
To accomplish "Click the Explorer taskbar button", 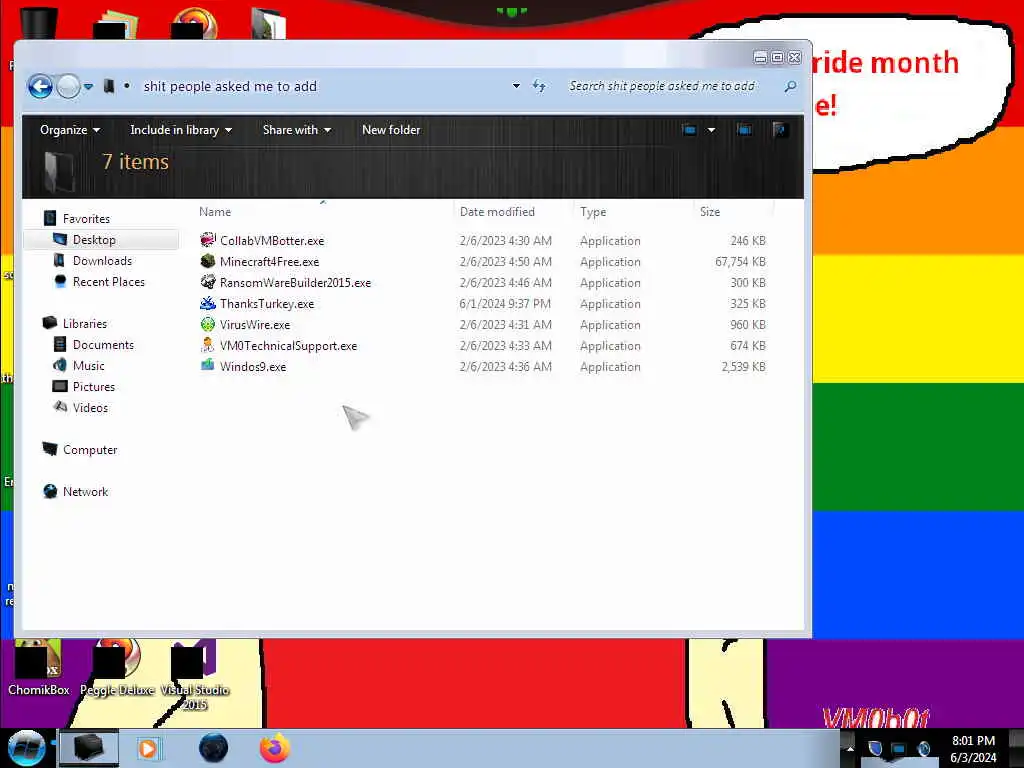I will click(x=89, y=748).
